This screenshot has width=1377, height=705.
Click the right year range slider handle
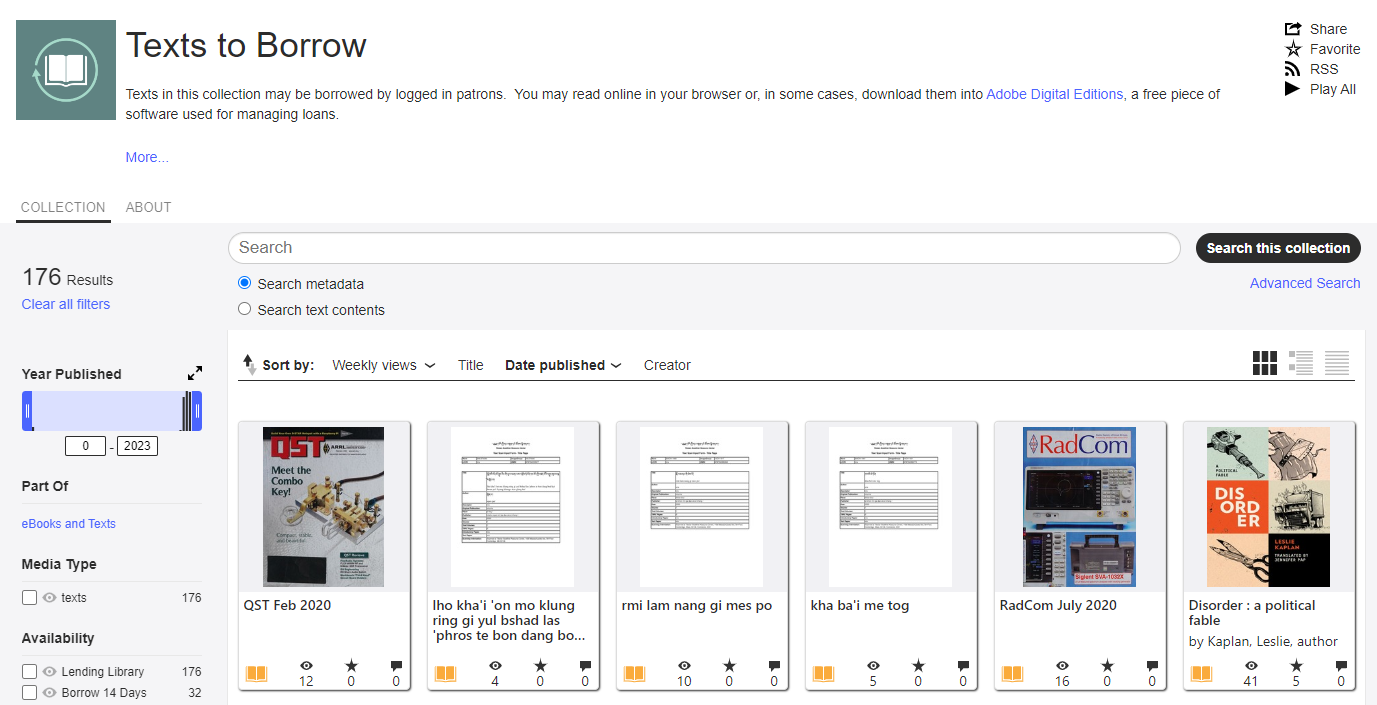[x=197, y=411]
